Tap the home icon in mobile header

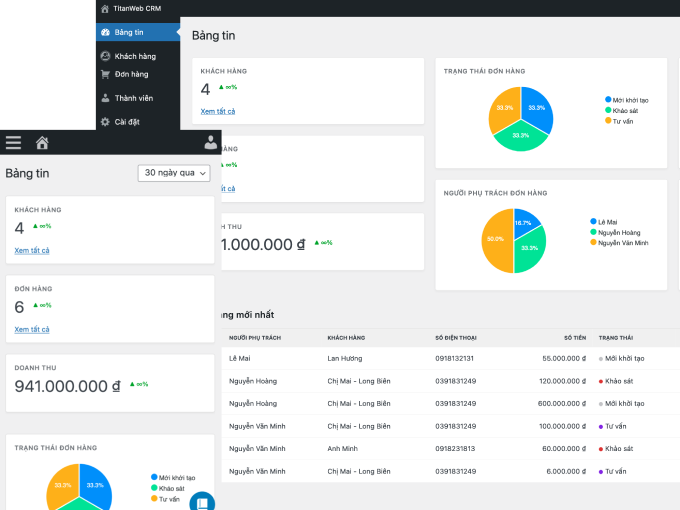(x=42, y=142)
